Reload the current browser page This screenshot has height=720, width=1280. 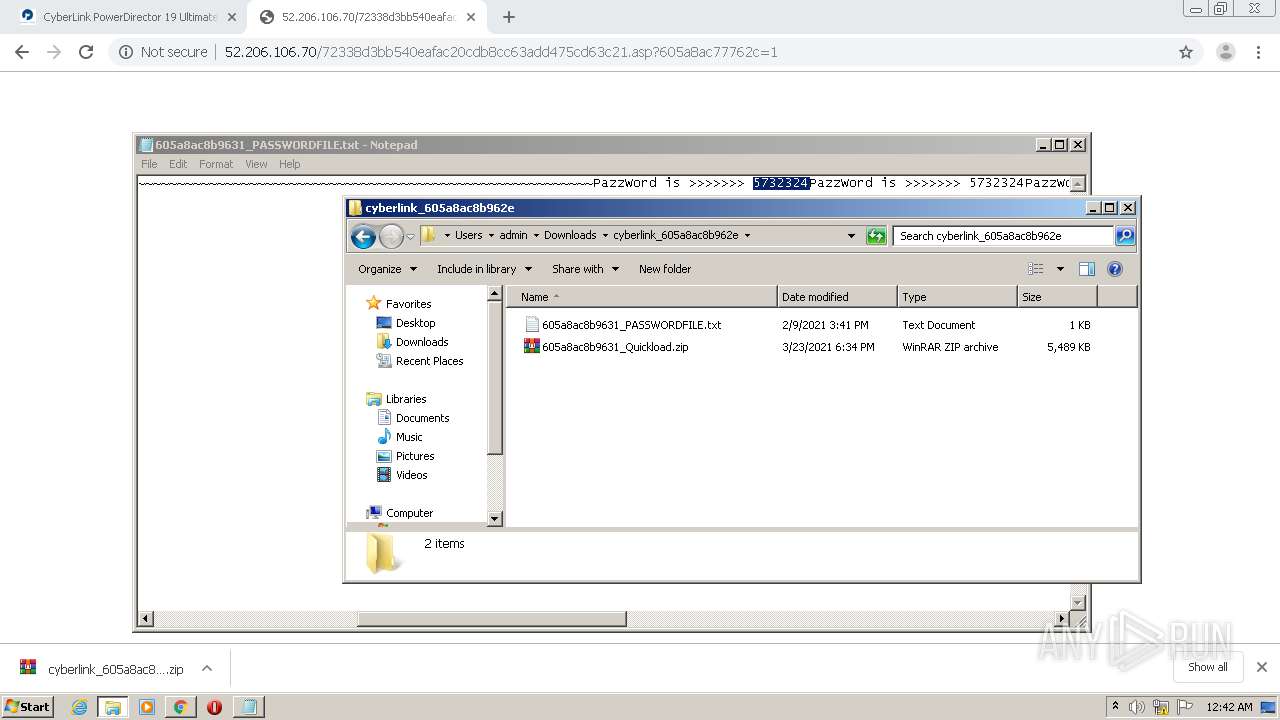pos(86,52)
